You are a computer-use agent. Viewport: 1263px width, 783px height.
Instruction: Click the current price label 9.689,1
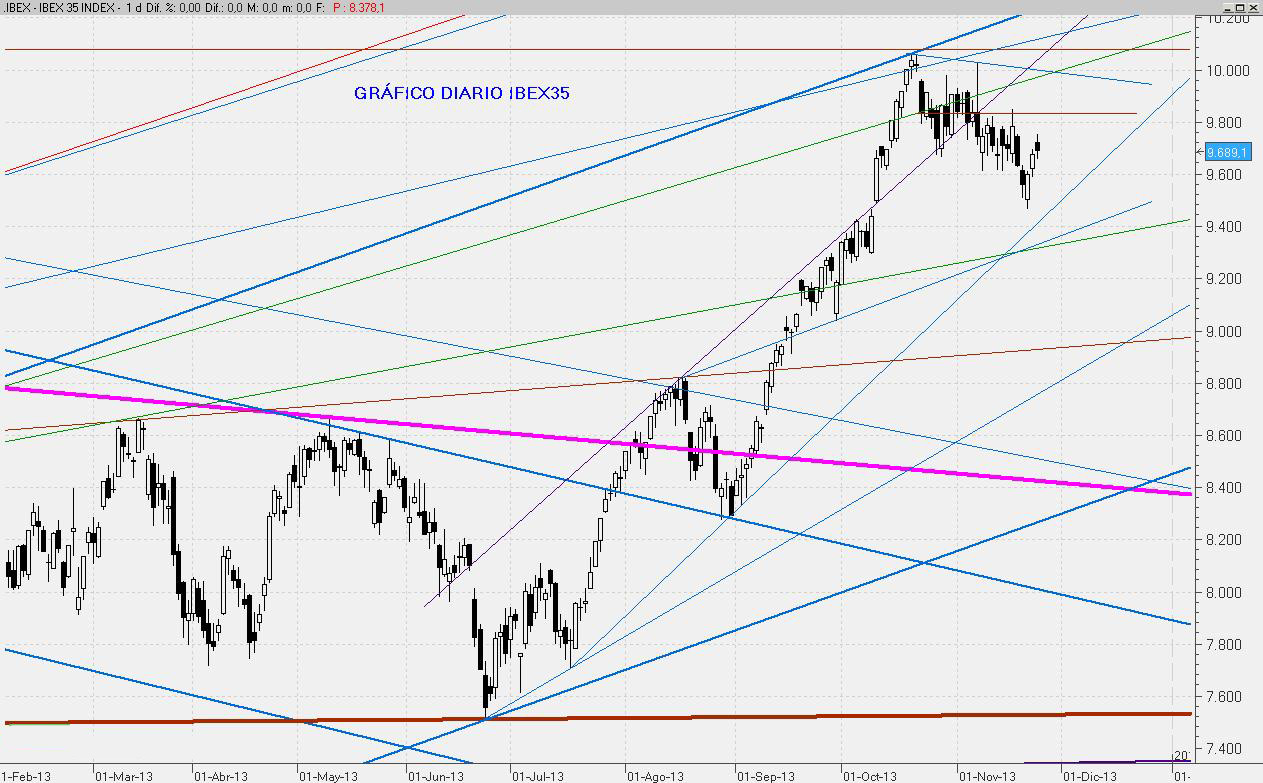tap(1226, 152)
